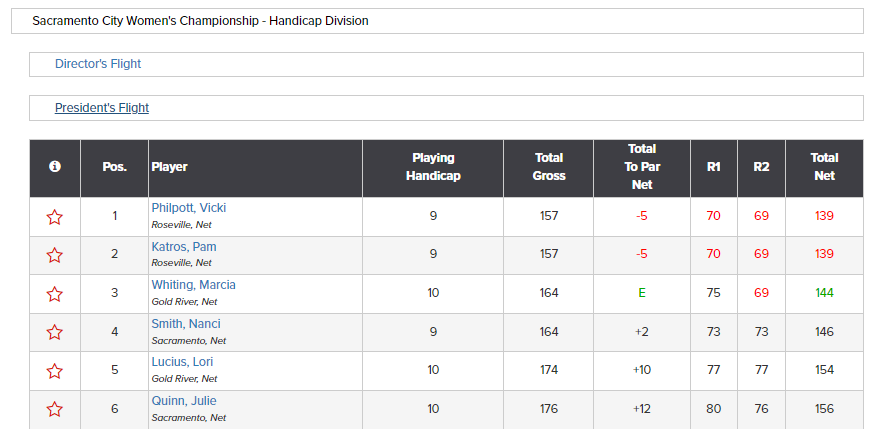Toggle favorite star for Pam Katros
Image resolution: width=874 pixels, height=440 pixels.
tap(55, 255)
